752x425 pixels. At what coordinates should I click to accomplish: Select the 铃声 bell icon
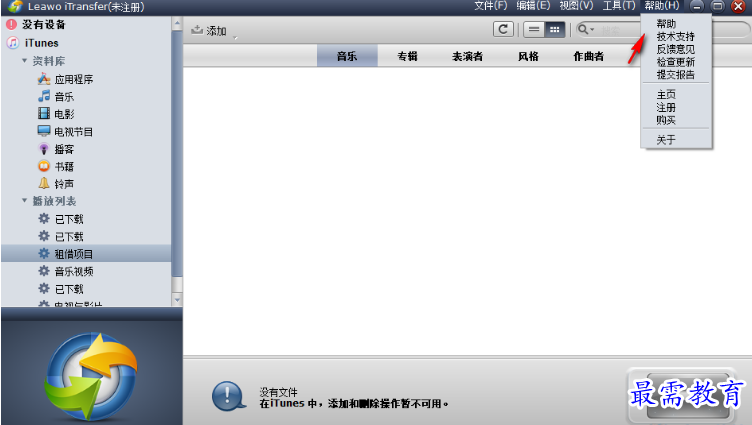[44, 183]
